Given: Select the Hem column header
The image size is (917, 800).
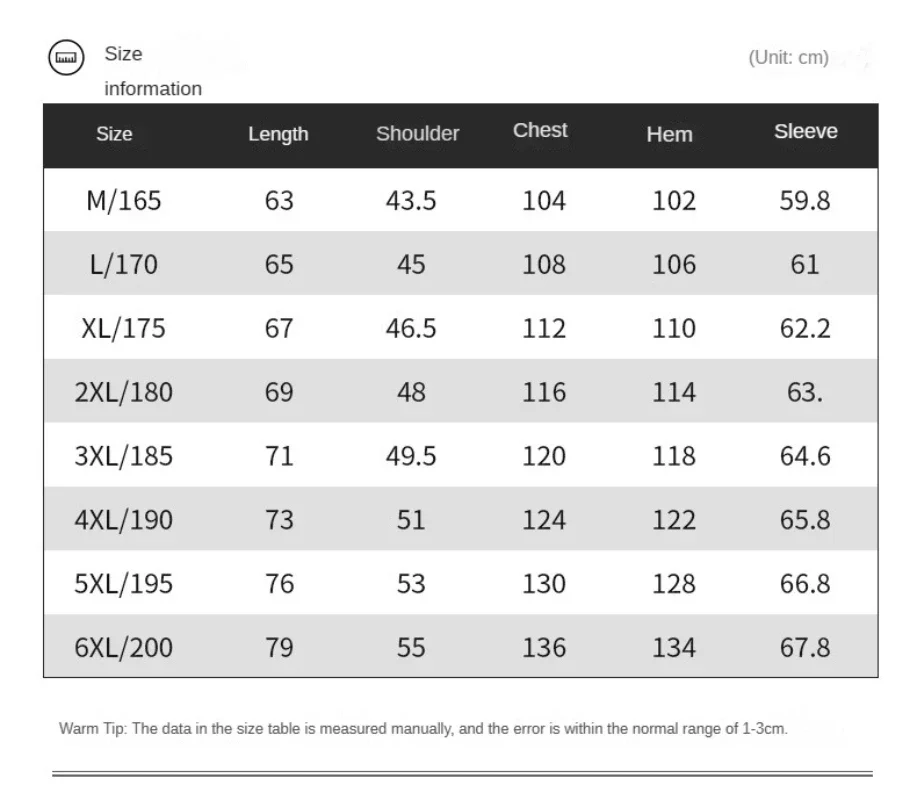Looking at the screenshot, I should click(669, 134).
